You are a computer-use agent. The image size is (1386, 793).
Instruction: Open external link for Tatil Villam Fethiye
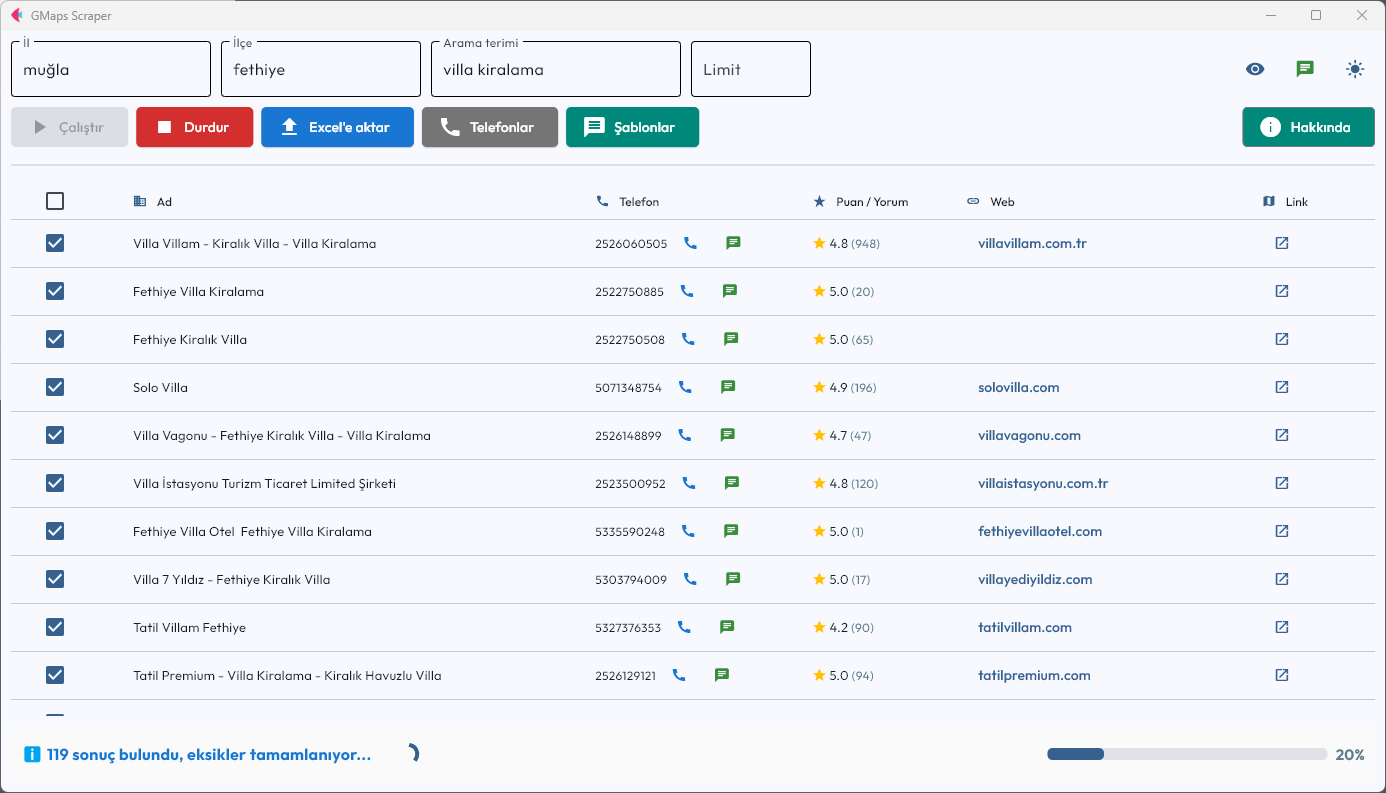click(1282, 627)
